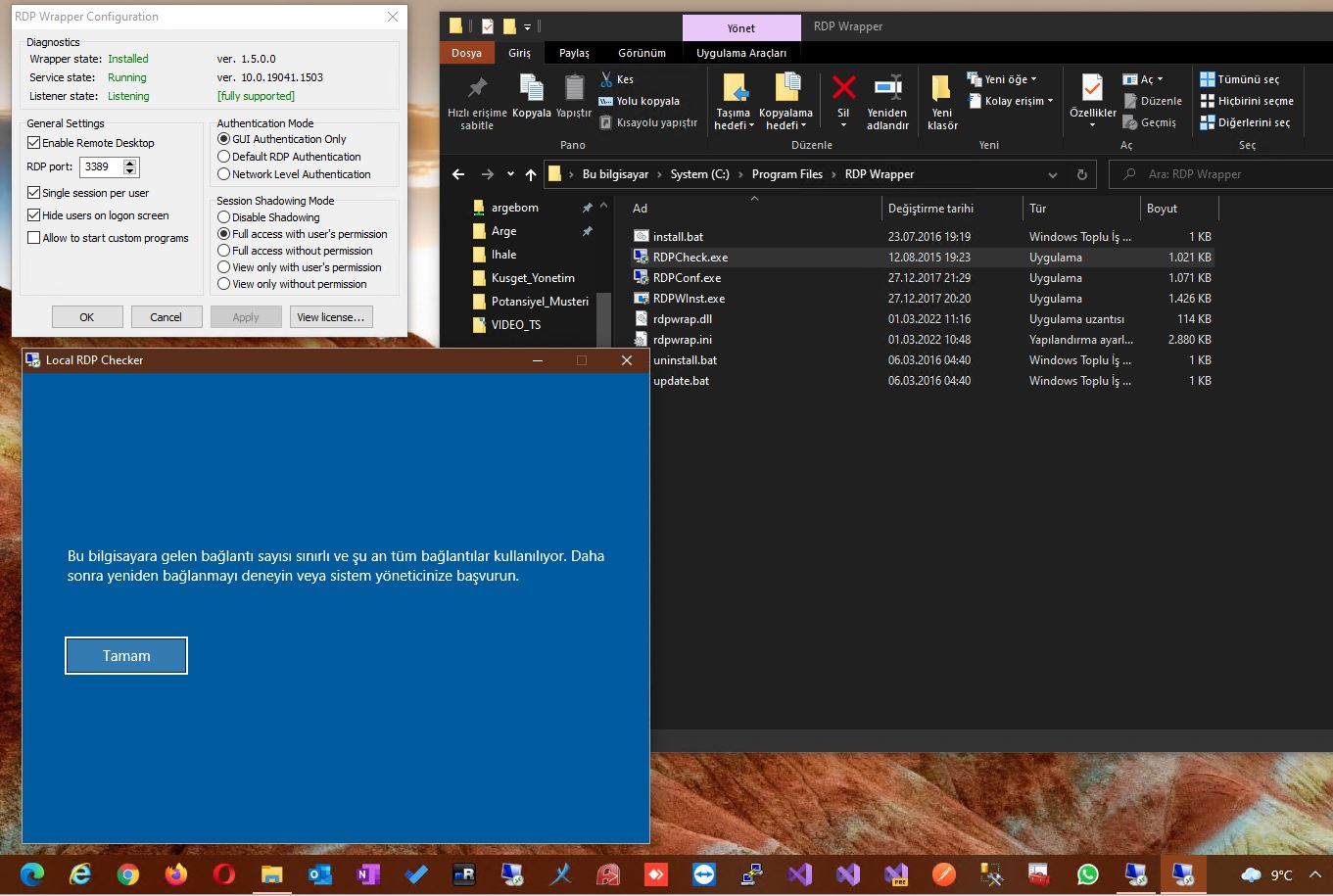Open Firefox from the taskbar

click(x=175, y=874)
